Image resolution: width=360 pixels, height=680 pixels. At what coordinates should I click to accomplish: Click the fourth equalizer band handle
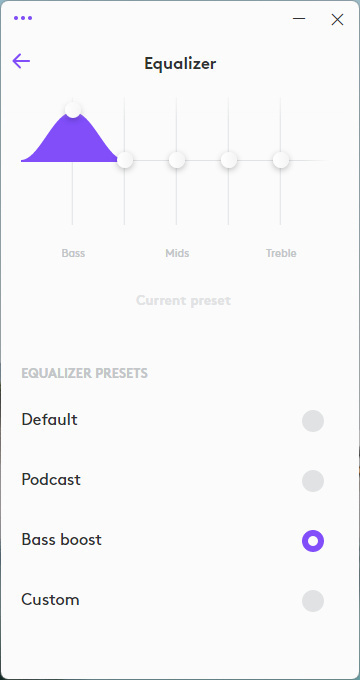pos(229,160)
